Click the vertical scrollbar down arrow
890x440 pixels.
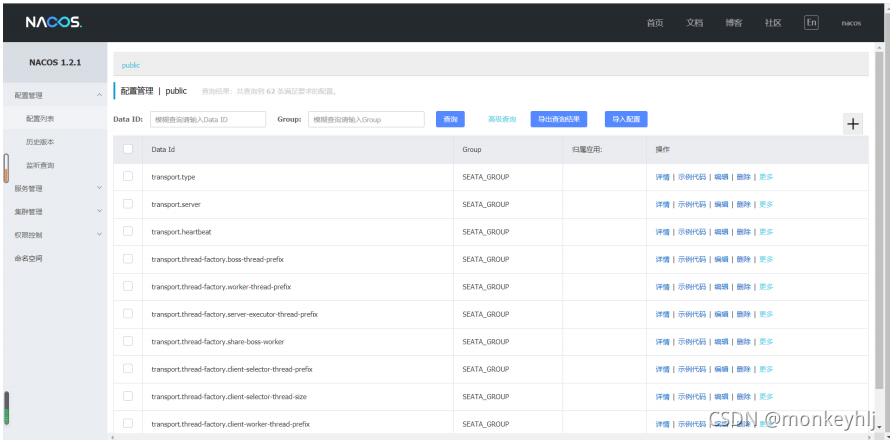[x=879, y=429]
